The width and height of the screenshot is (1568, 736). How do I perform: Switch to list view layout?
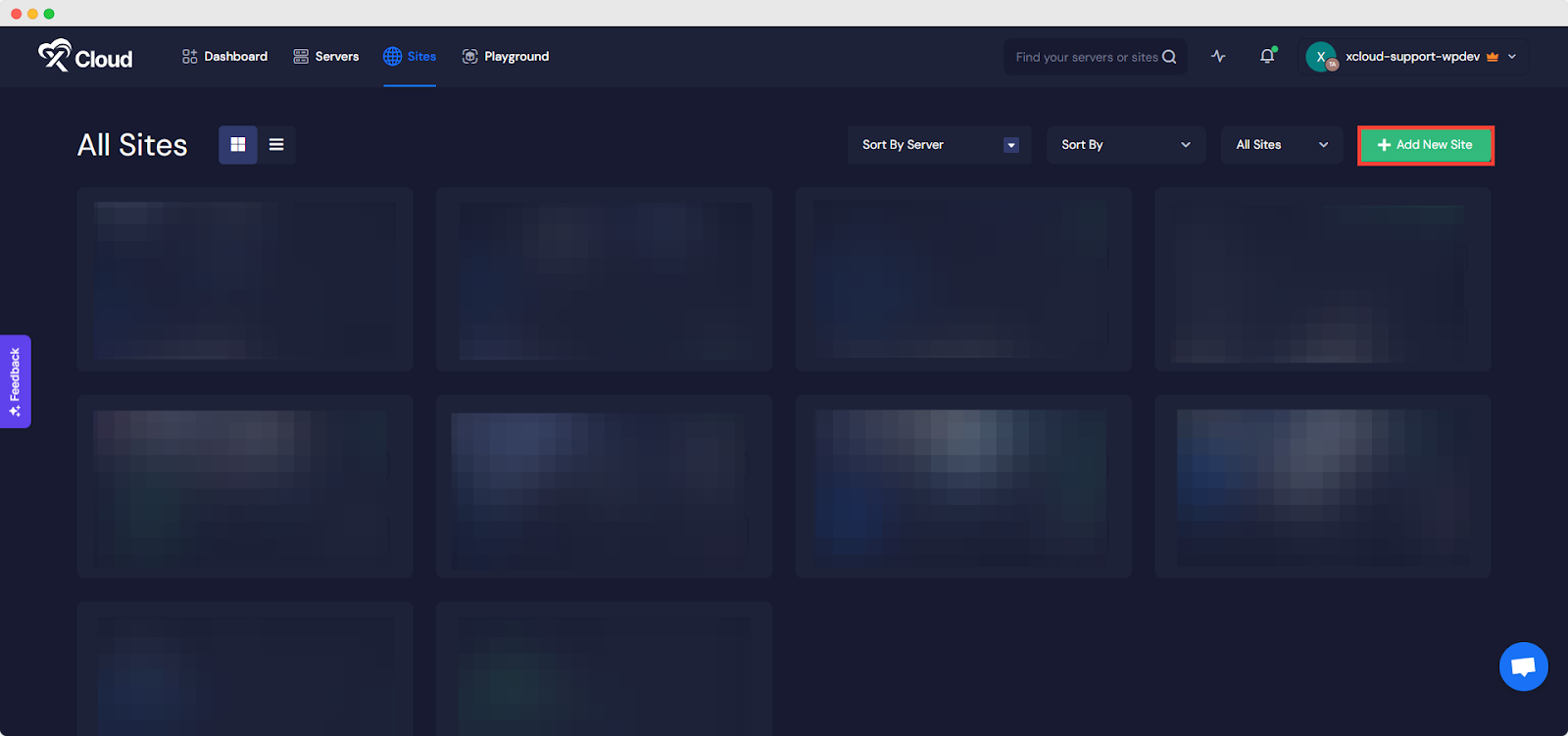coord(276,144)
